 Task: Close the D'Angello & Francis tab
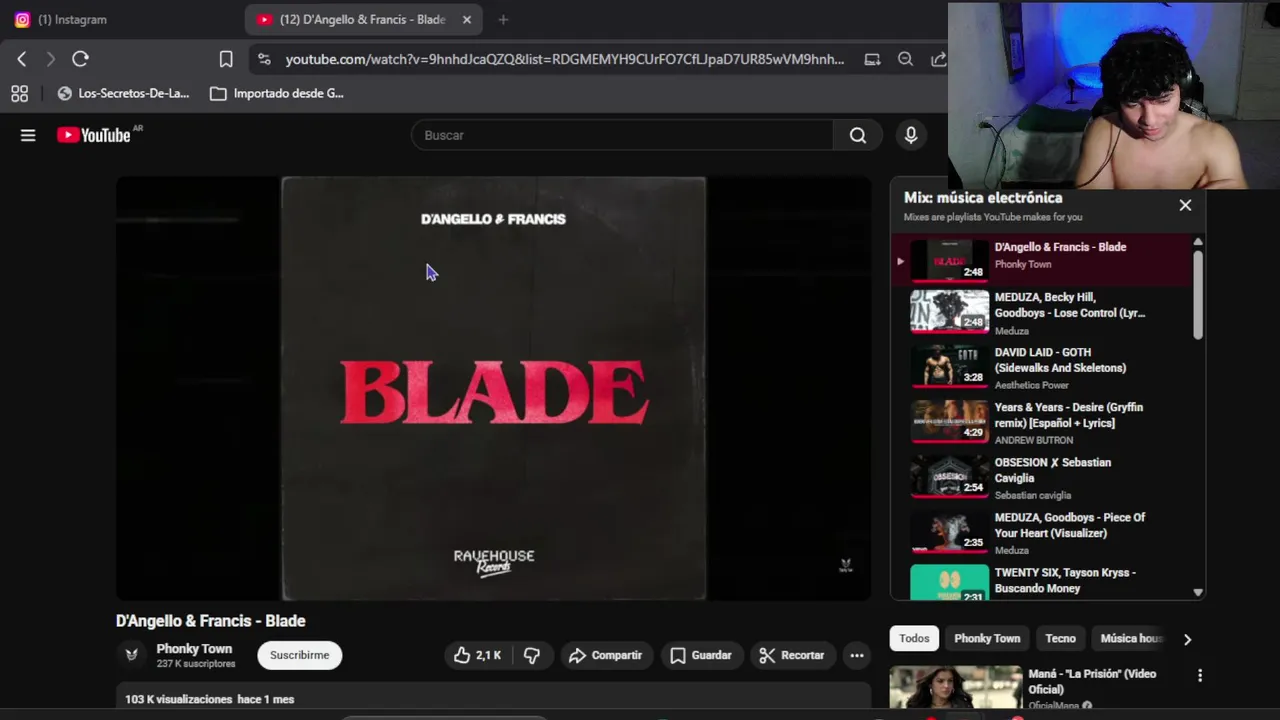[x=466, y=19]
